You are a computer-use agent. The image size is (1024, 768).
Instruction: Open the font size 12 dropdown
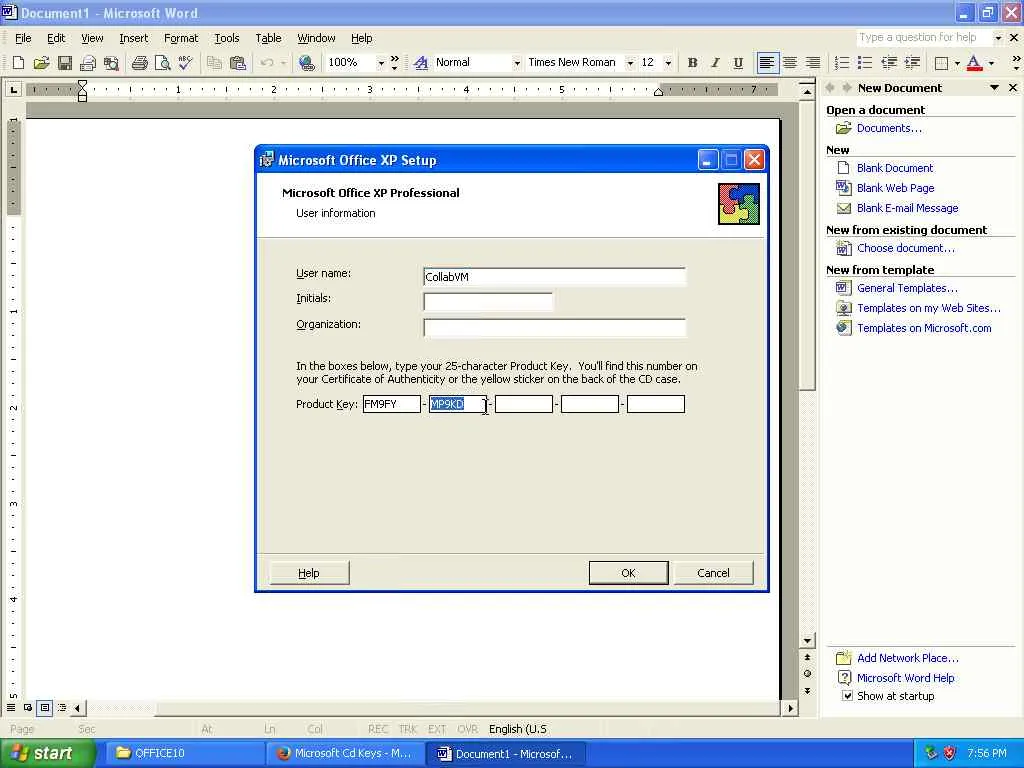[x=667, y=63]
